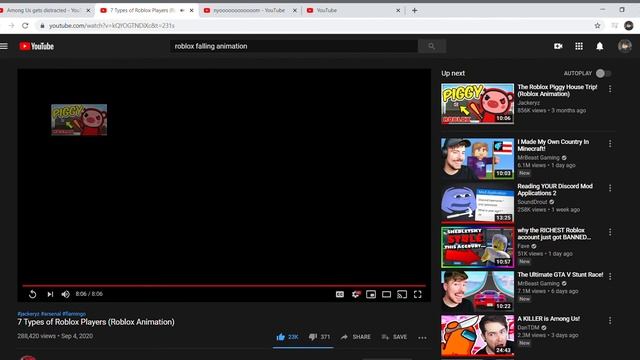Viewport: 640px width, 360px height.
Task: Activate the miniplayer
Action: point(371,294)
